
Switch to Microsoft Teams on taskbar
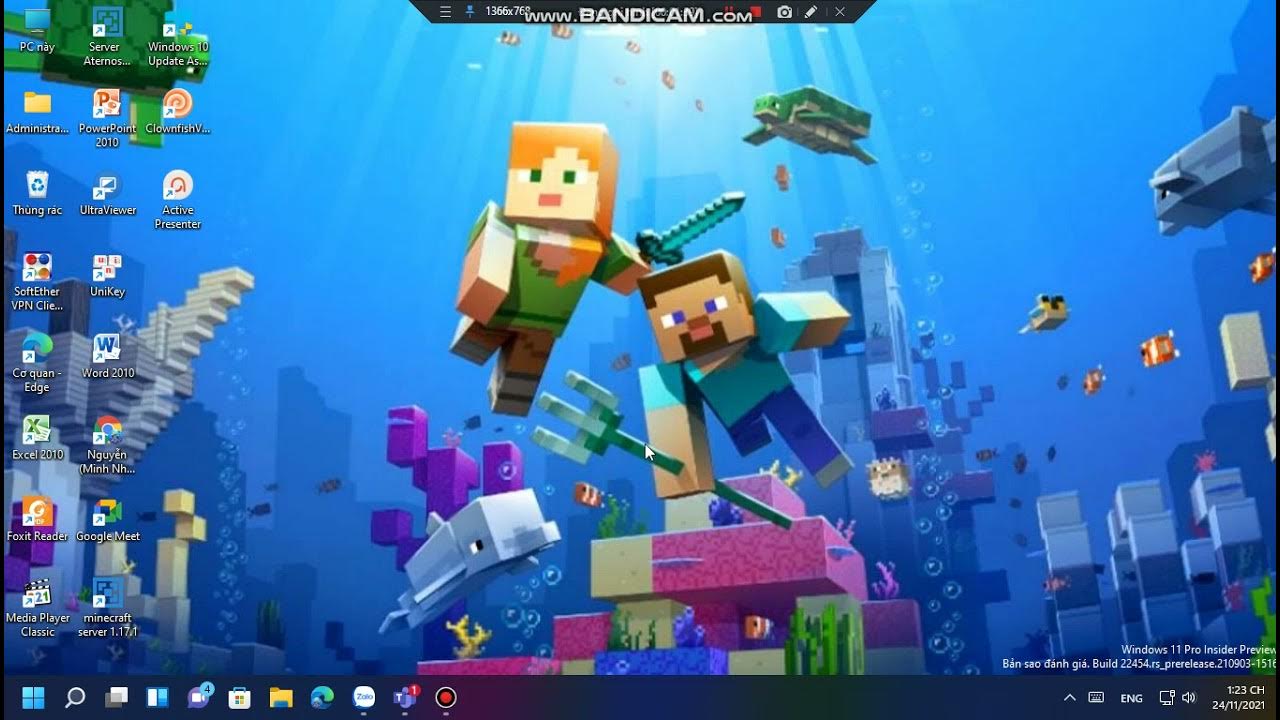pyautogui.click(x=405, y=697)
